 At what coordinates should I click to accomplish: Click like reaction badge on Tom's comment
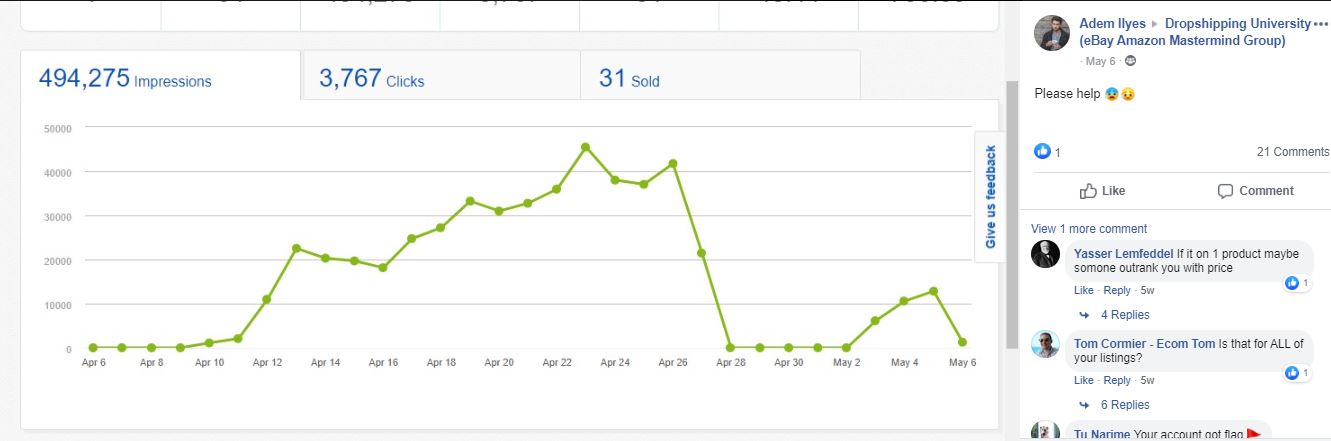[x=1297, y=373]
